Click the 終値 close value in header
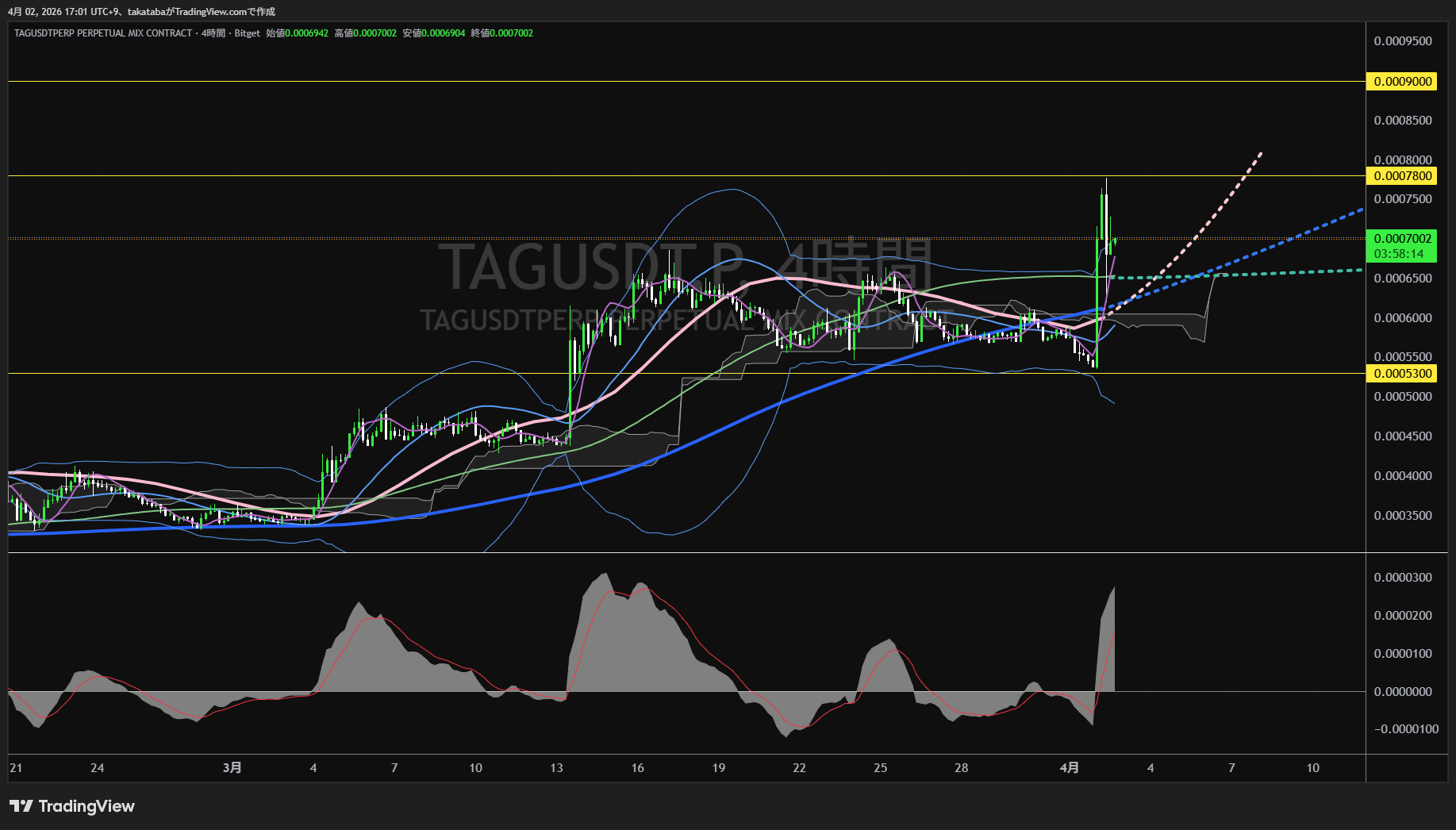The width and height of the screenshot is (1456, 830). (x=511, y=33)
